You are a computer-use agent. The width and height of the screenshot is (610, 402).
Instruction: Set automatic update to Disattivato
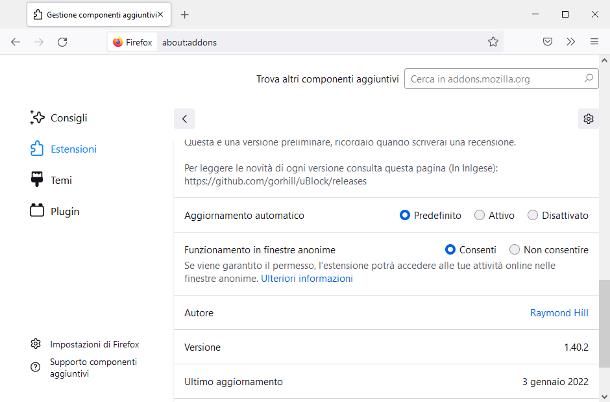pos(533,215)
